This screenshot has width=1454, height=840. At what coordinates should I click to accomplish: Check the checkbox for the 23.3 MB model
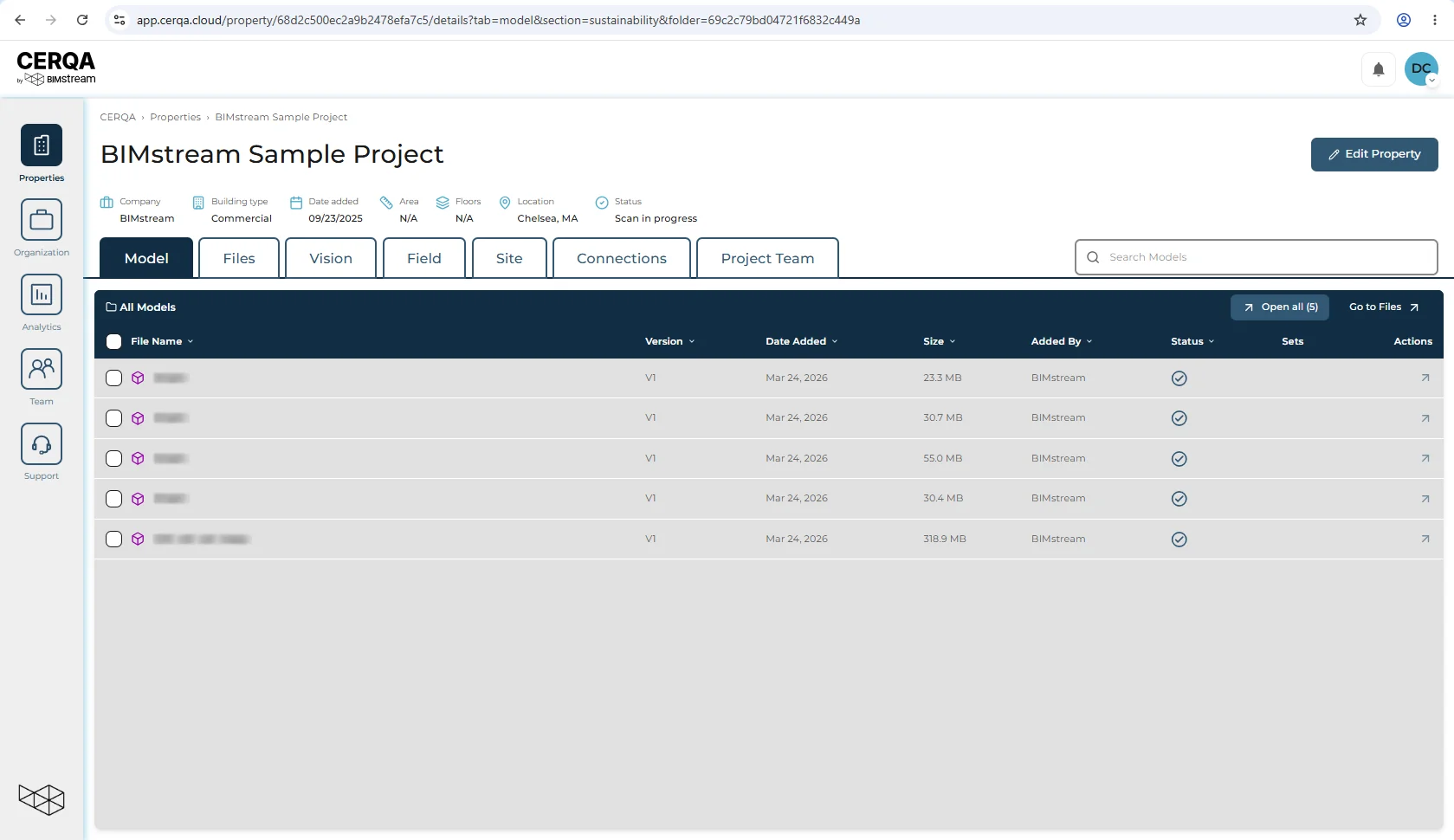tap(113, 378)
